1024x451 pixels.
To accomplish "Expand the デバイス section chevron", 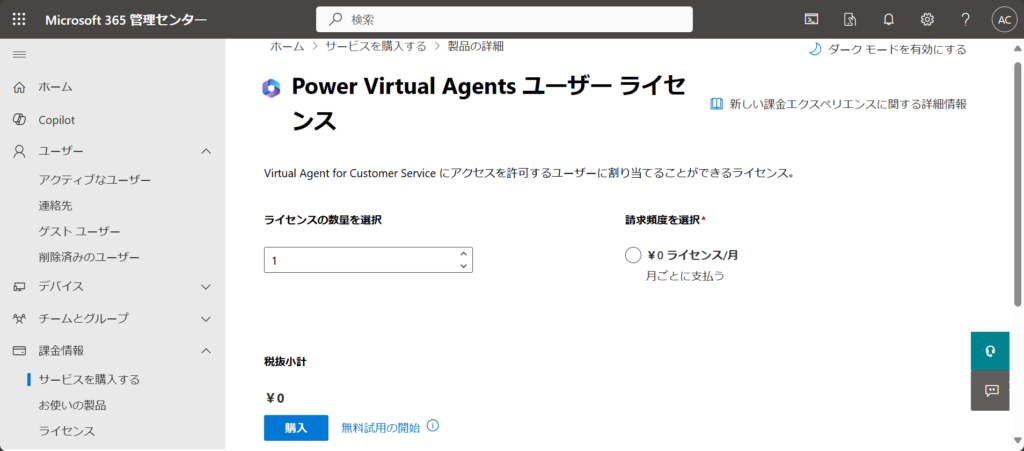I will (x=206, y=287).
